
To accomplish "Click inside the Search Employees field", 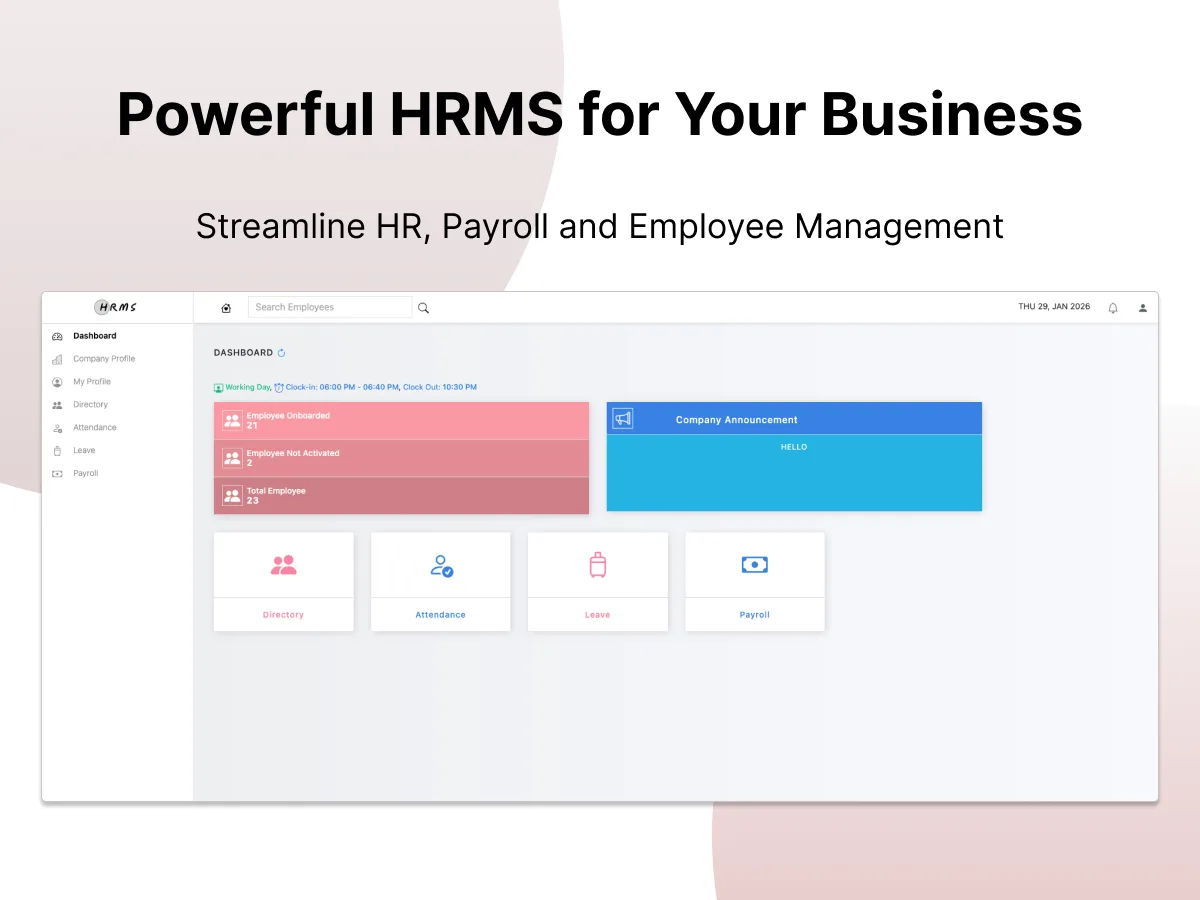I will point(330,307).
